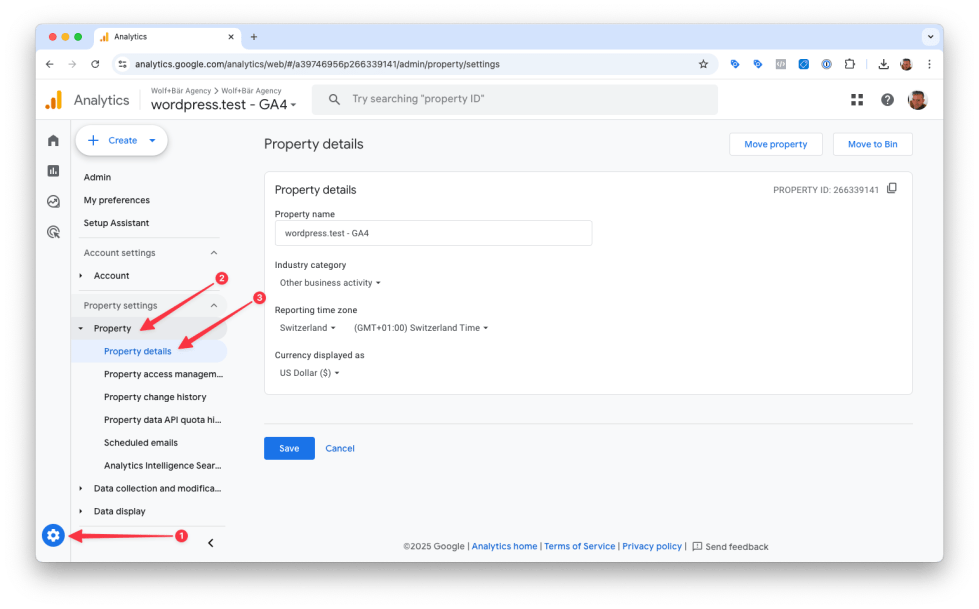Click the search magnifier icon

pyautogui.click(x=334, y=99)
